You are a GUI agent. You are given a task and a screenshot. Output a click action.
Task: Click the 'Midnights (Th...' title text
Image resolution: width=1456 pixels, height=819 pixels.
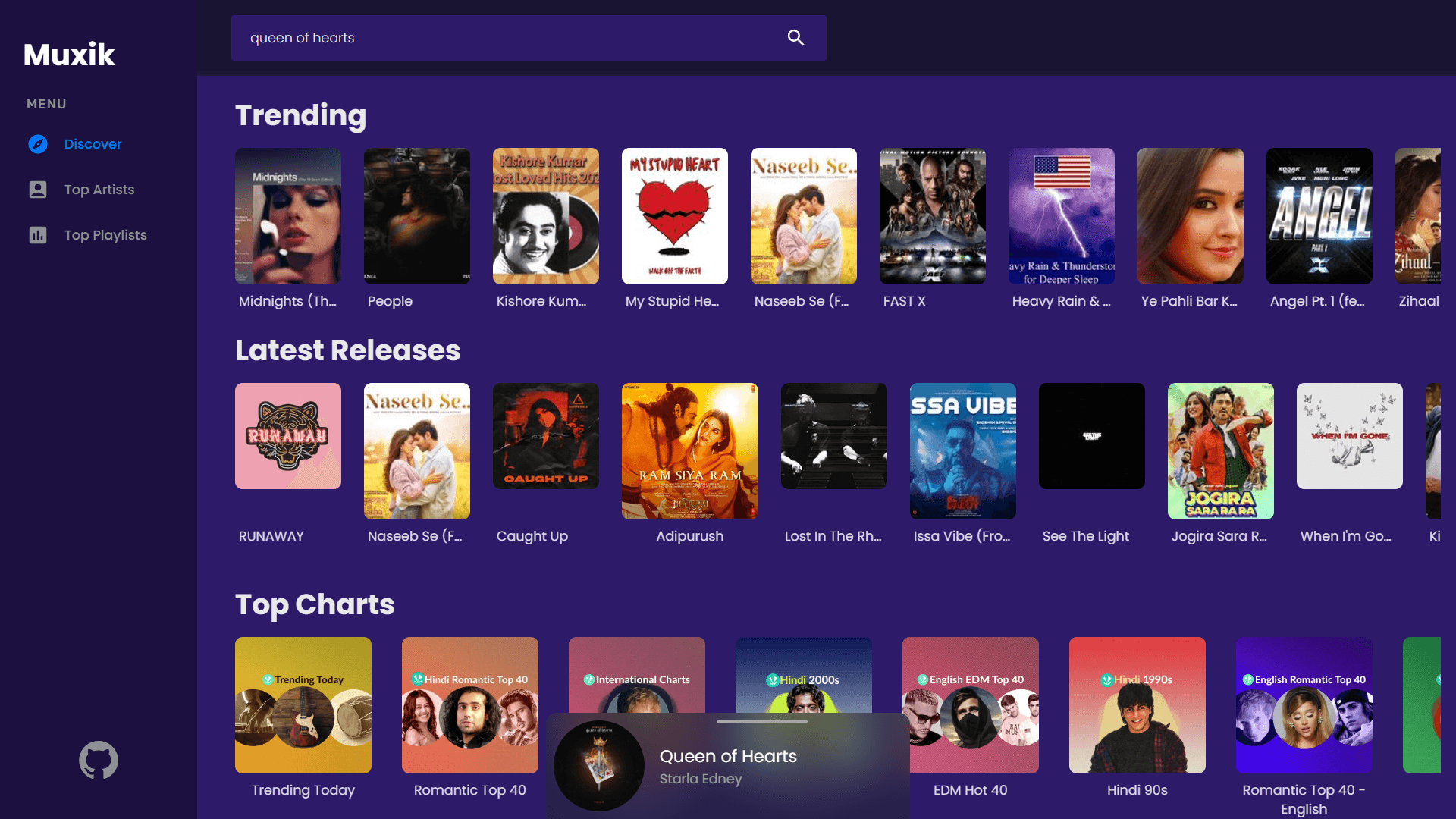click(287, 301)
